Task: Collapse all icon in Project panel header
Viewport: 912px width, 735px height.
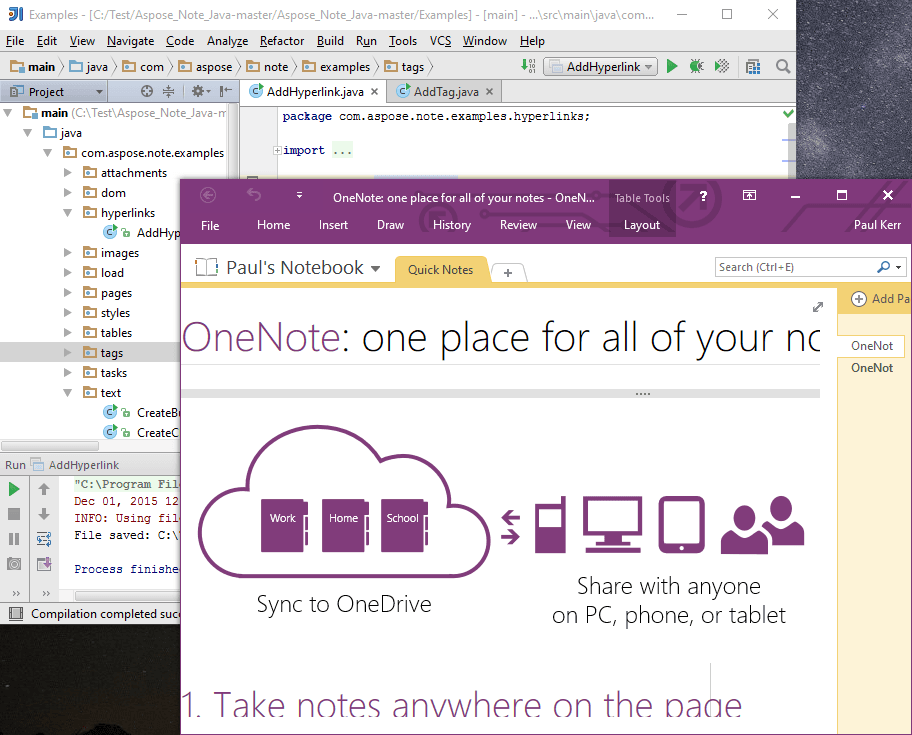Action: tap(169, 91)
